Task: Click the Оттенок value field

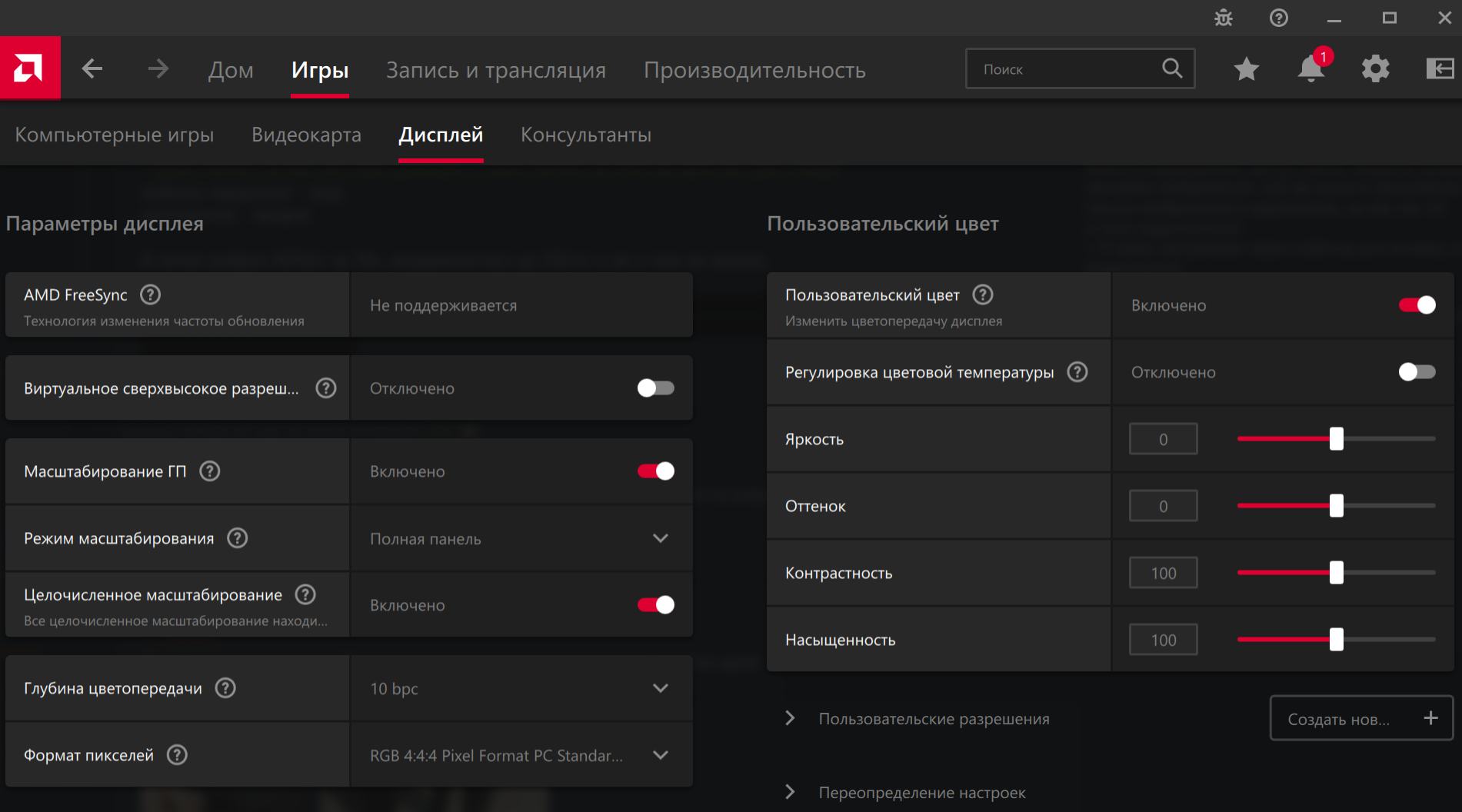Action: click(x=1164, y=506)
